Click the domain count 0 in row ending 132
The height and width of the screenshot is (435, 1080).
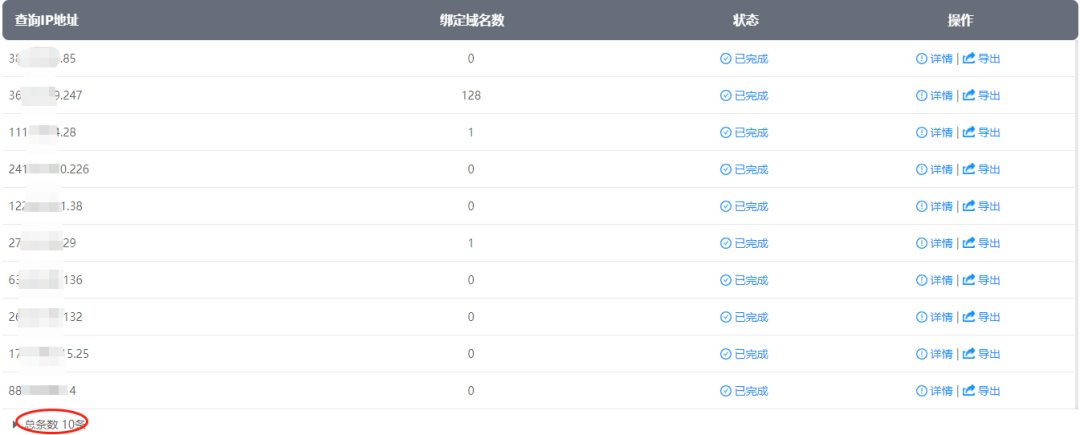tap(471, 317)
